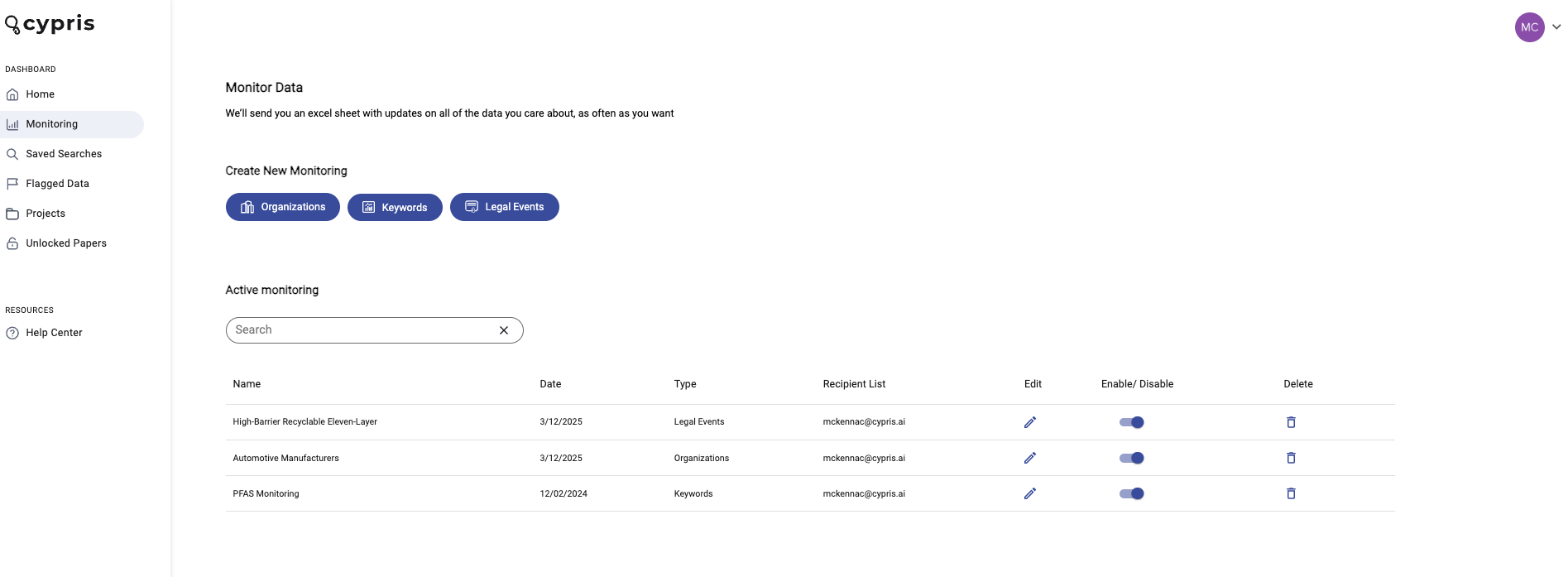1568x577 pixels.
Task: Click date in the Automotive Manufacturers row
Action: click(561, 458)
